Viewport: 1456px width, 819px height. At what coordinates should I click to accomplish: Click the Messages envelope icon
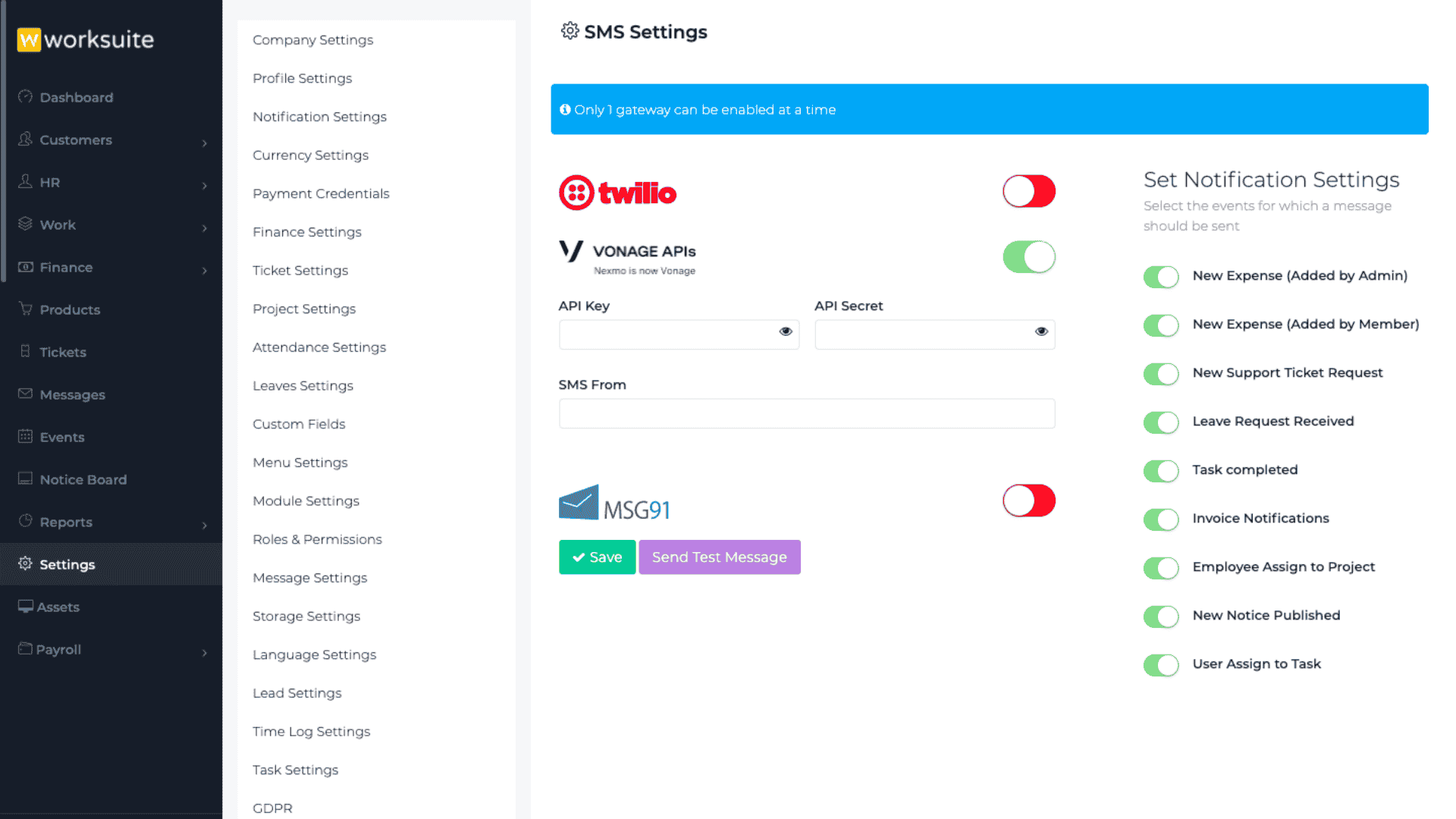(26, 394)
